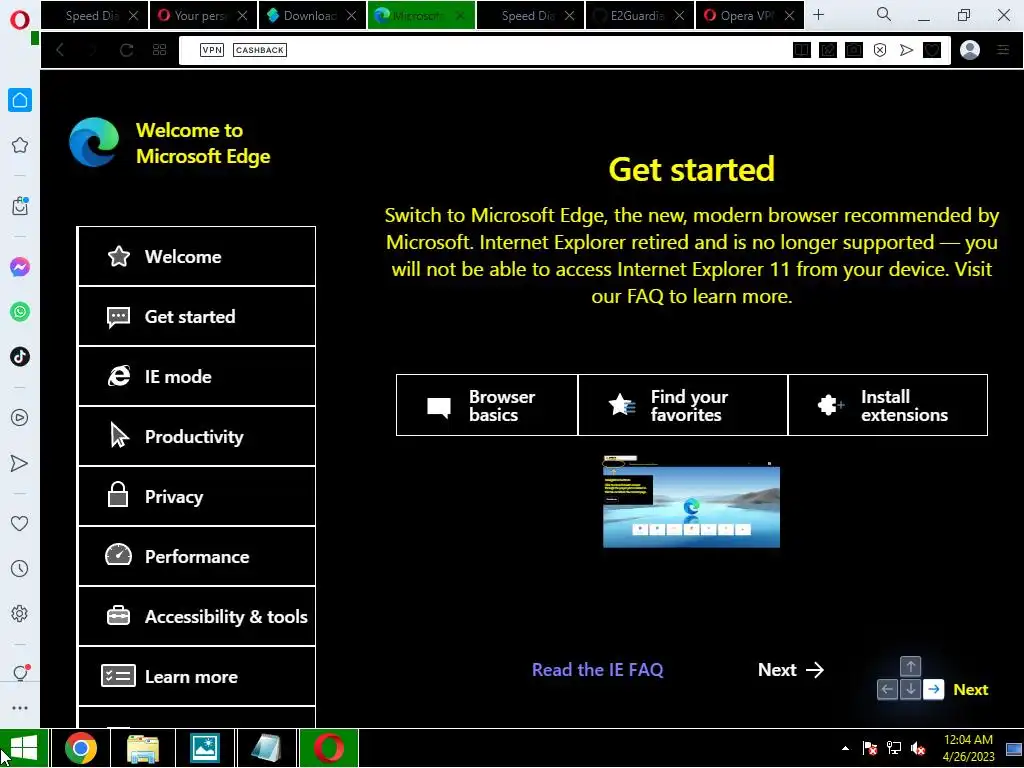The image size is (1024, 768).
Task: Select Welcome in the Edge navigation
Action: [x=197, y=257]
